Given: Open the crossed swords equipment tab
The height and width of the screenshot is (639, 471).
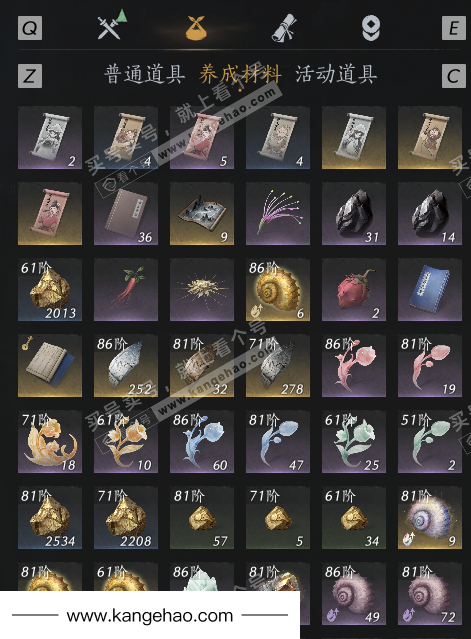Looking at the screenshot, I should (x=111, y=26).
